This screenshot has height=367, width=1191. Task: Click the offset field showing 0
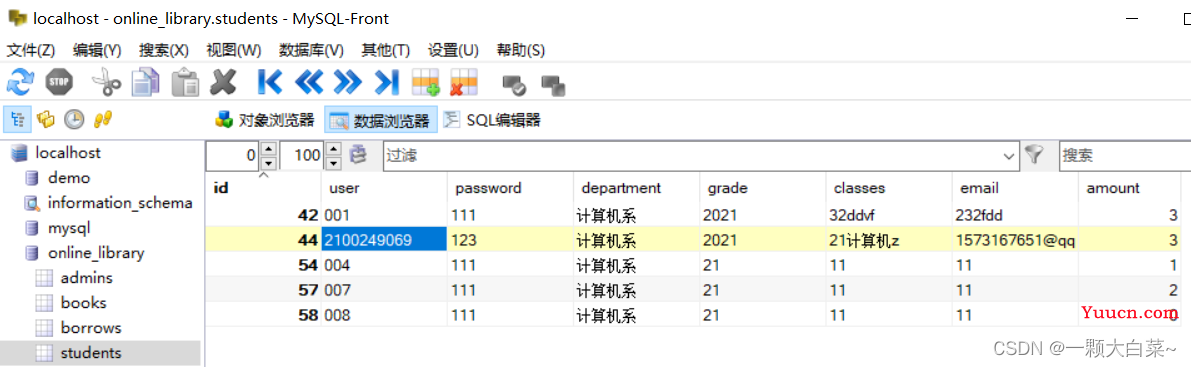coord(233,156)
